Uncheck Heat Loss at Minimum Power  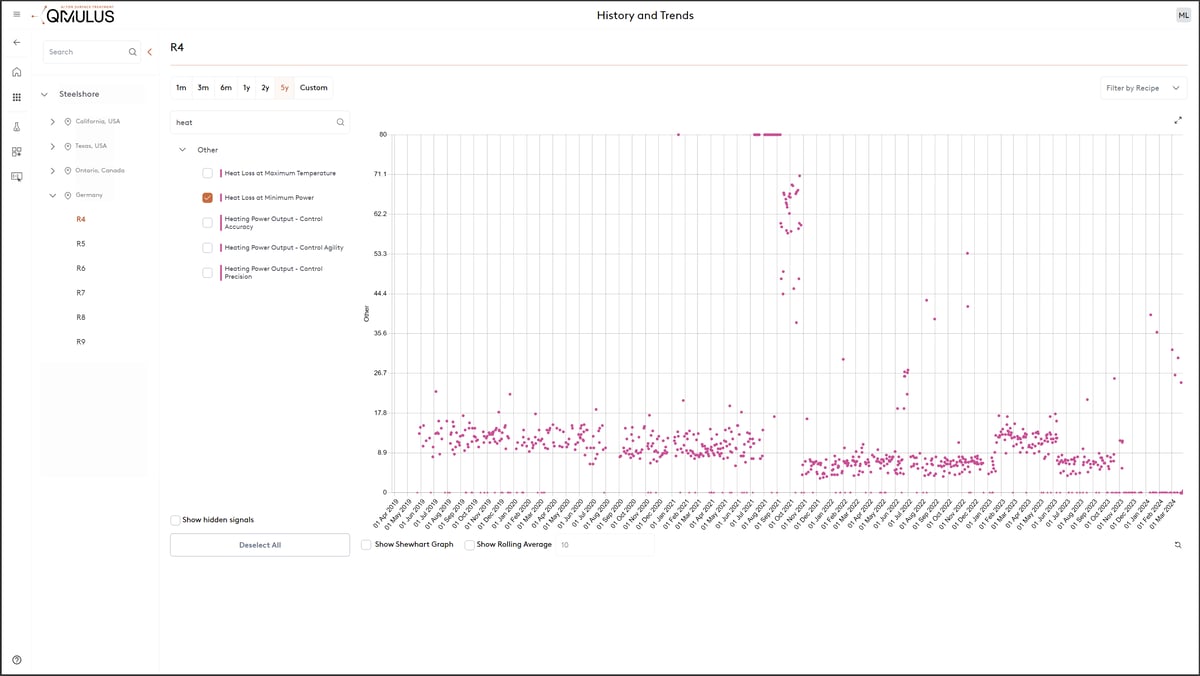tap(207, 198)
